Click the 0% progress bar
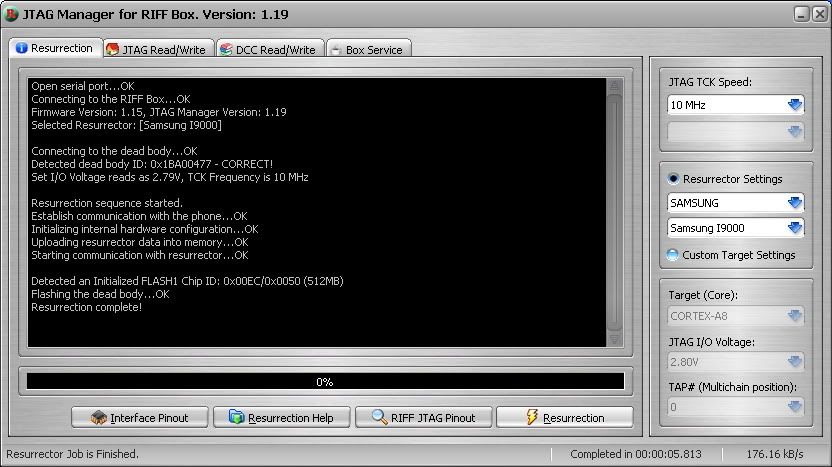Image resolution: width=832 pixels, height=467 pixels. pos(325,382)
